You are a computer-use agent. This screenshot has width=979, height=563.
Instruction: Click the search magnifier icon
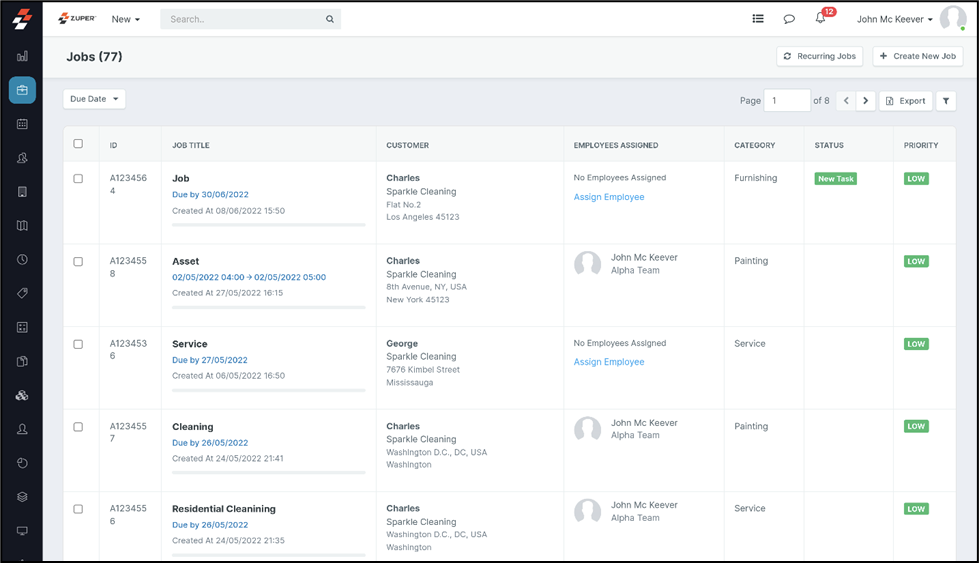tap(330, 19)
